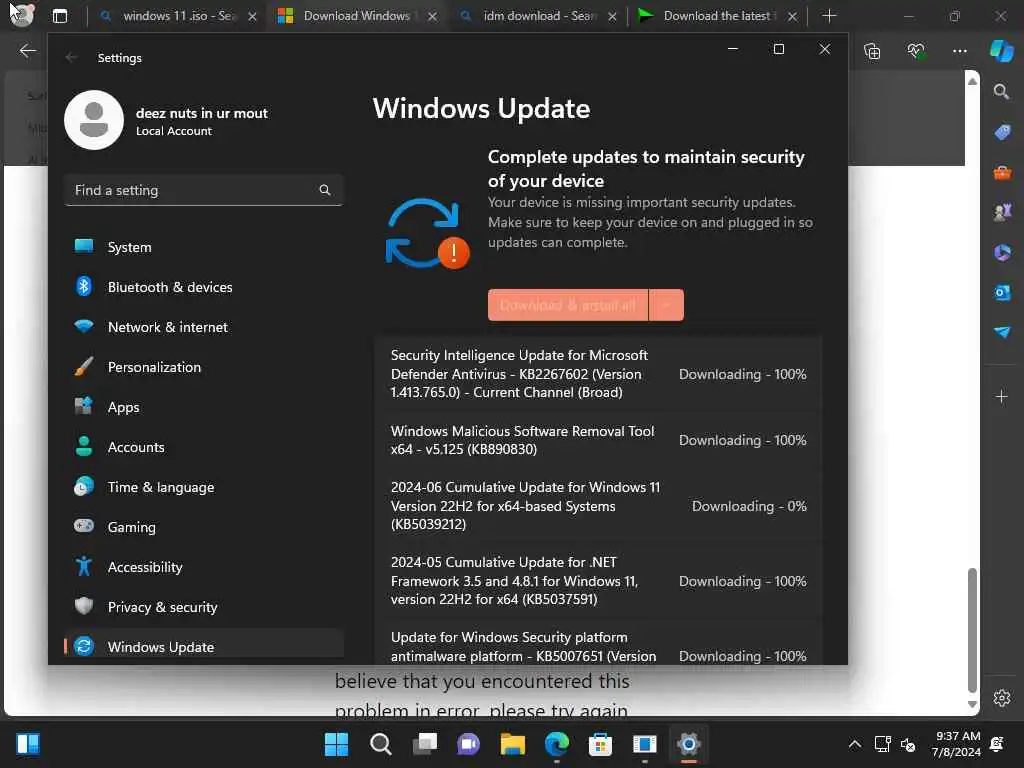Open Edge sidebar Drop paper plane icon

coord(1002,332)
